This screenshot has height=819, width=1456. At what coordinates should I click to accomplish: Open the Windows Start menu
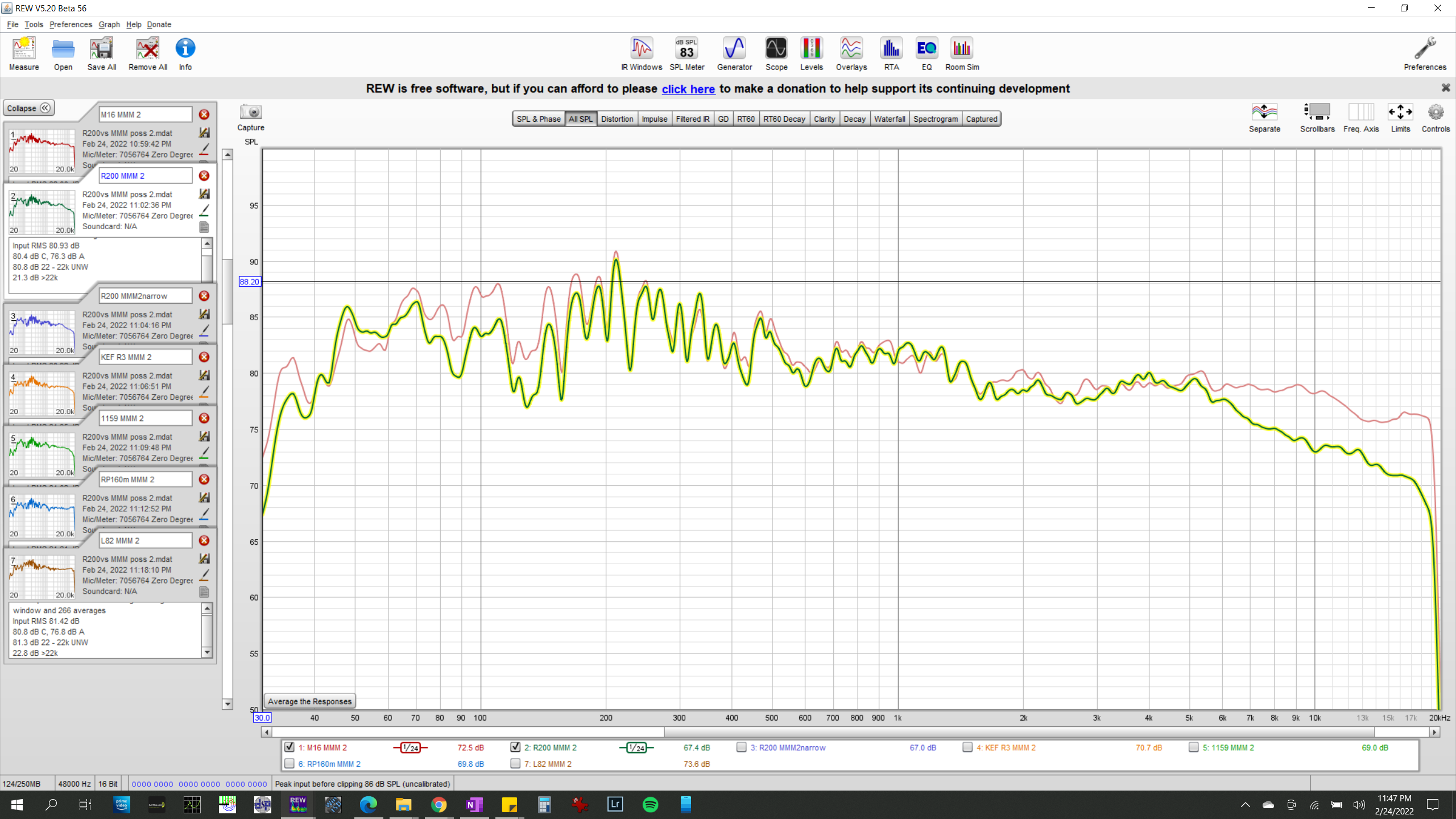click(x=16, y=804)
